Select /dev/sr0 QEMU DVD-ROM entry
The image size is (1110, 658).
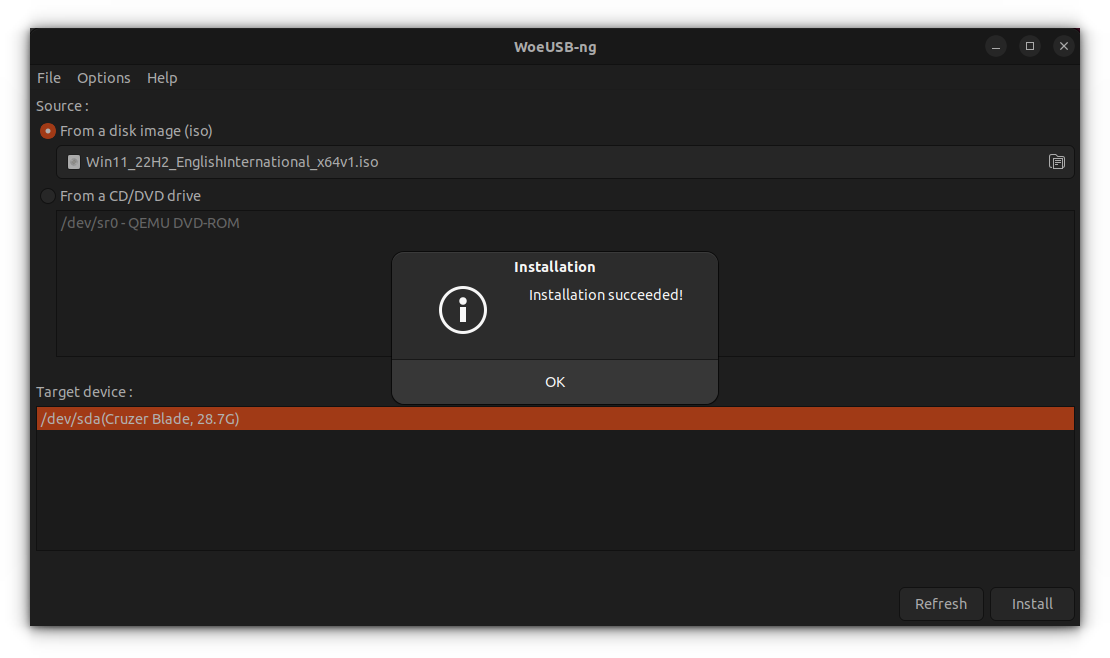click(150, 223)
